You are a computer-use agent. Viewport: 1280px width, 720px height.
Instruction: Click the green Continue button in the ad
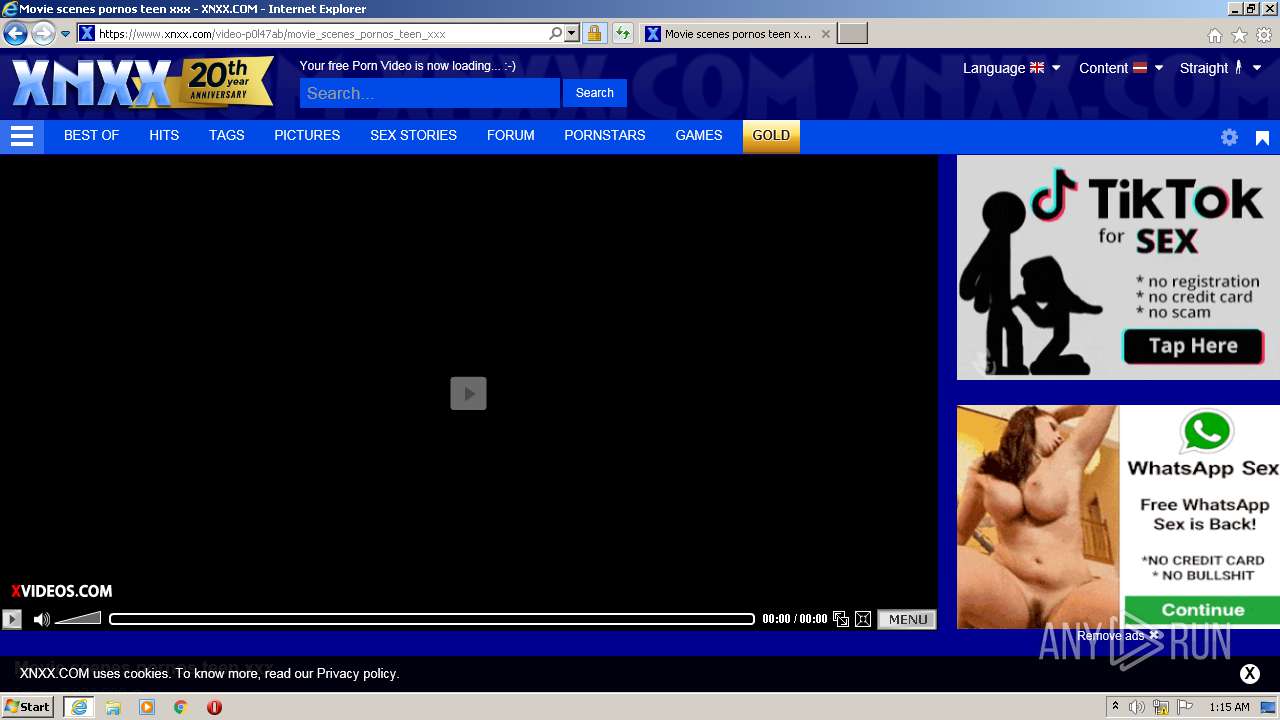click(1203, 610)
